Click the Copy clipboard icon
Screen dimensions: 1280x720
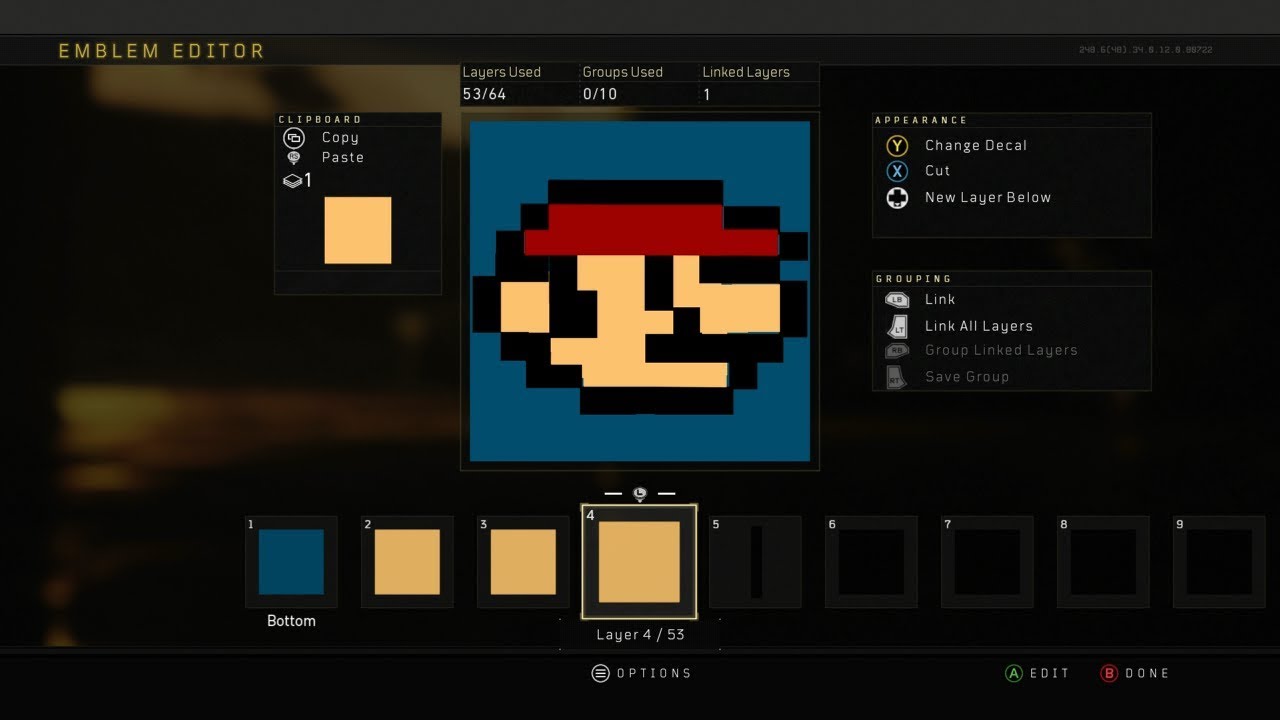pyautogui.click(x=294, y=138)
